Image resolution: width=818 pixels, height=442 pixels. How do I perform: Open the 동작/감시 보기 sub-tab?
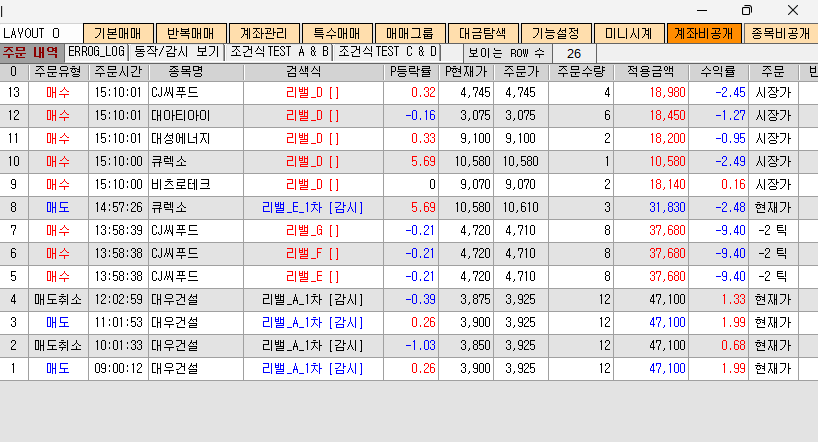pos(177,53)
